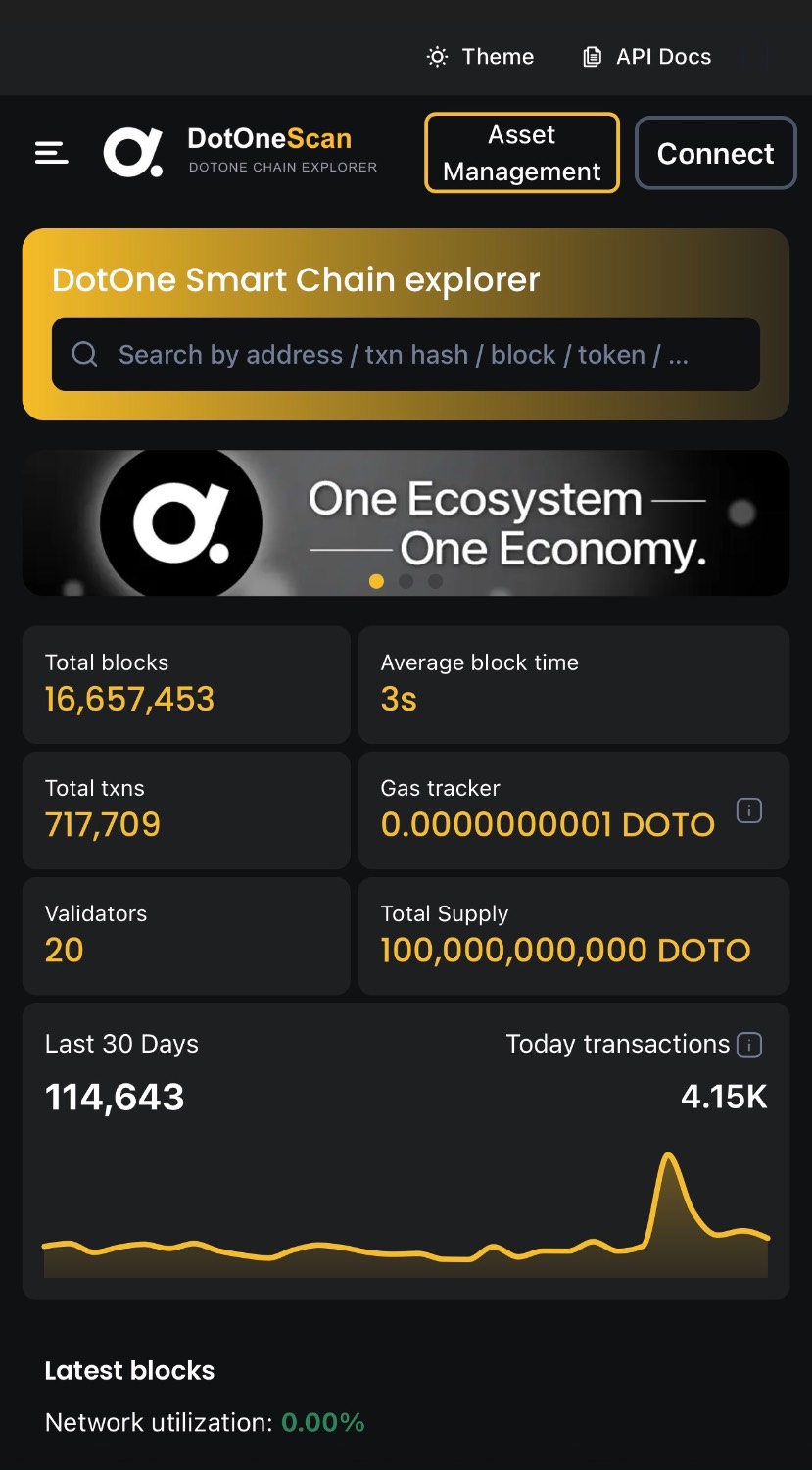812x1470 pixels.
Task: Focus the address or txn hash search field
Action: pos(406,354)
